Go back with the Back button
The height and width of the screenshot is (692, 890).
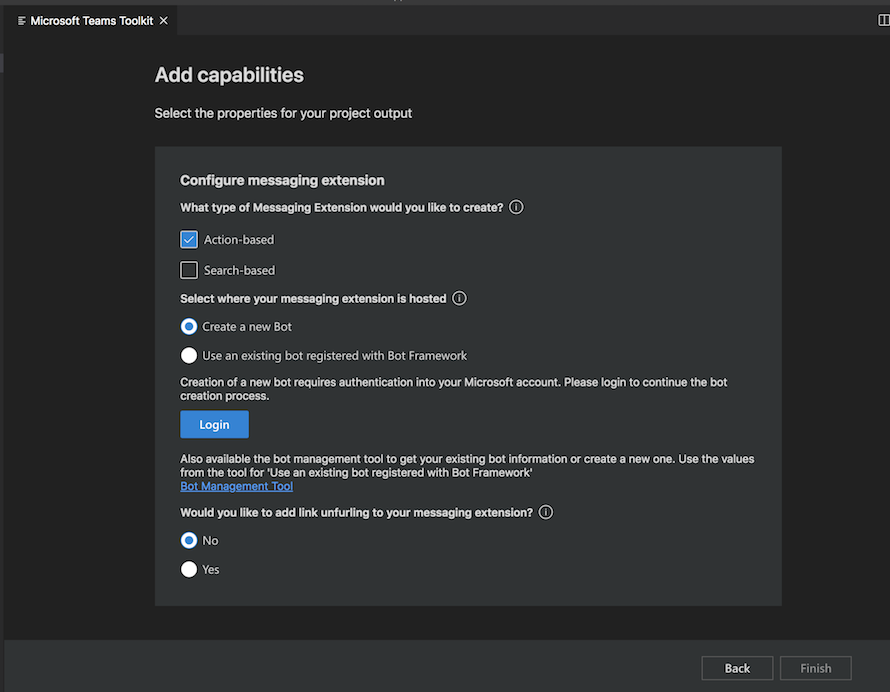(737, 668)
